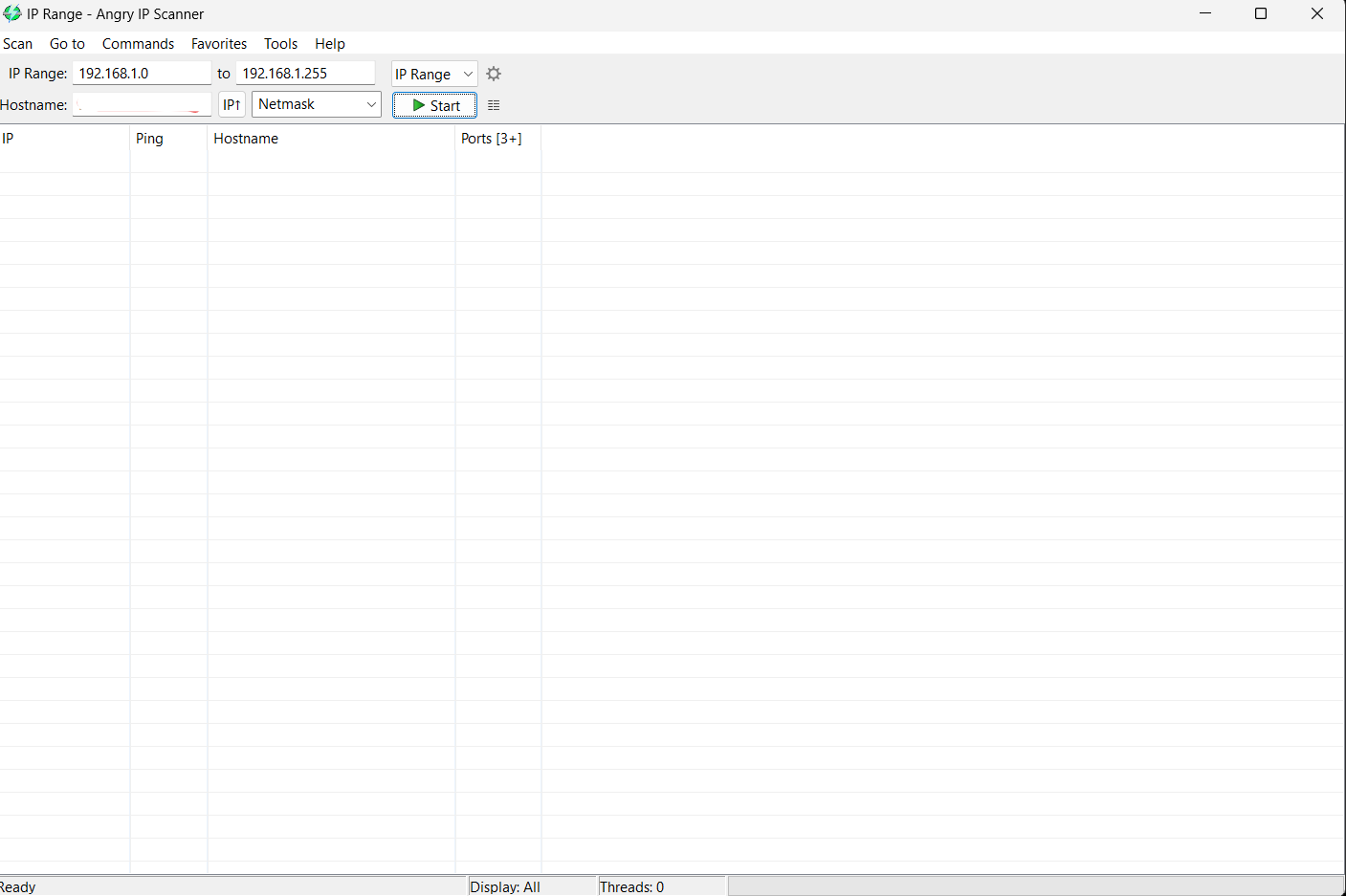Viewport: 1346px width, 896px height.
Task: Click into the Hostname text field
Action: pos(141,104)
